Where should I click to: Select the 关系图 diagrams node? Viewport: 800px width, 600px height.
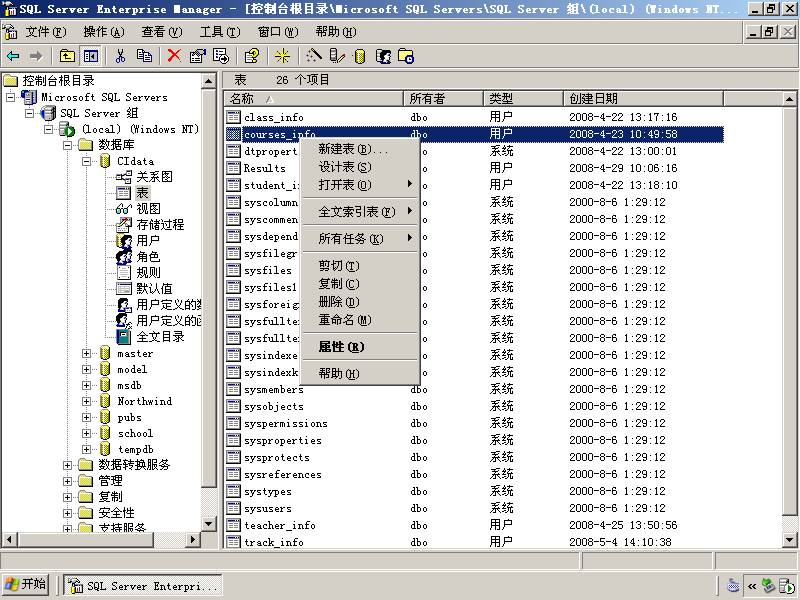coord(155,177)
